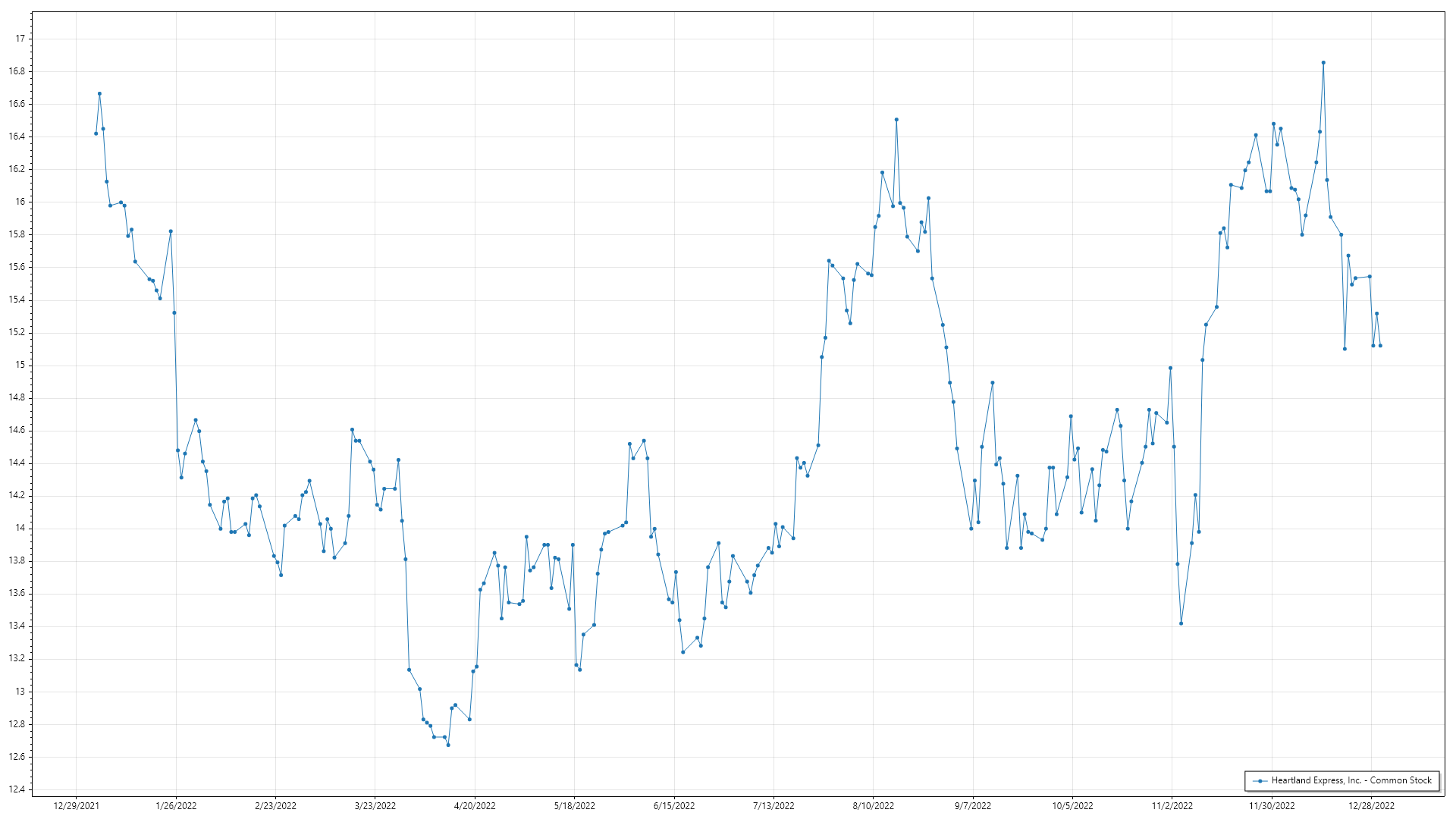Click the 14 y-axis tick label
This screenshot has height=819, width=1456.
[20, 528]
